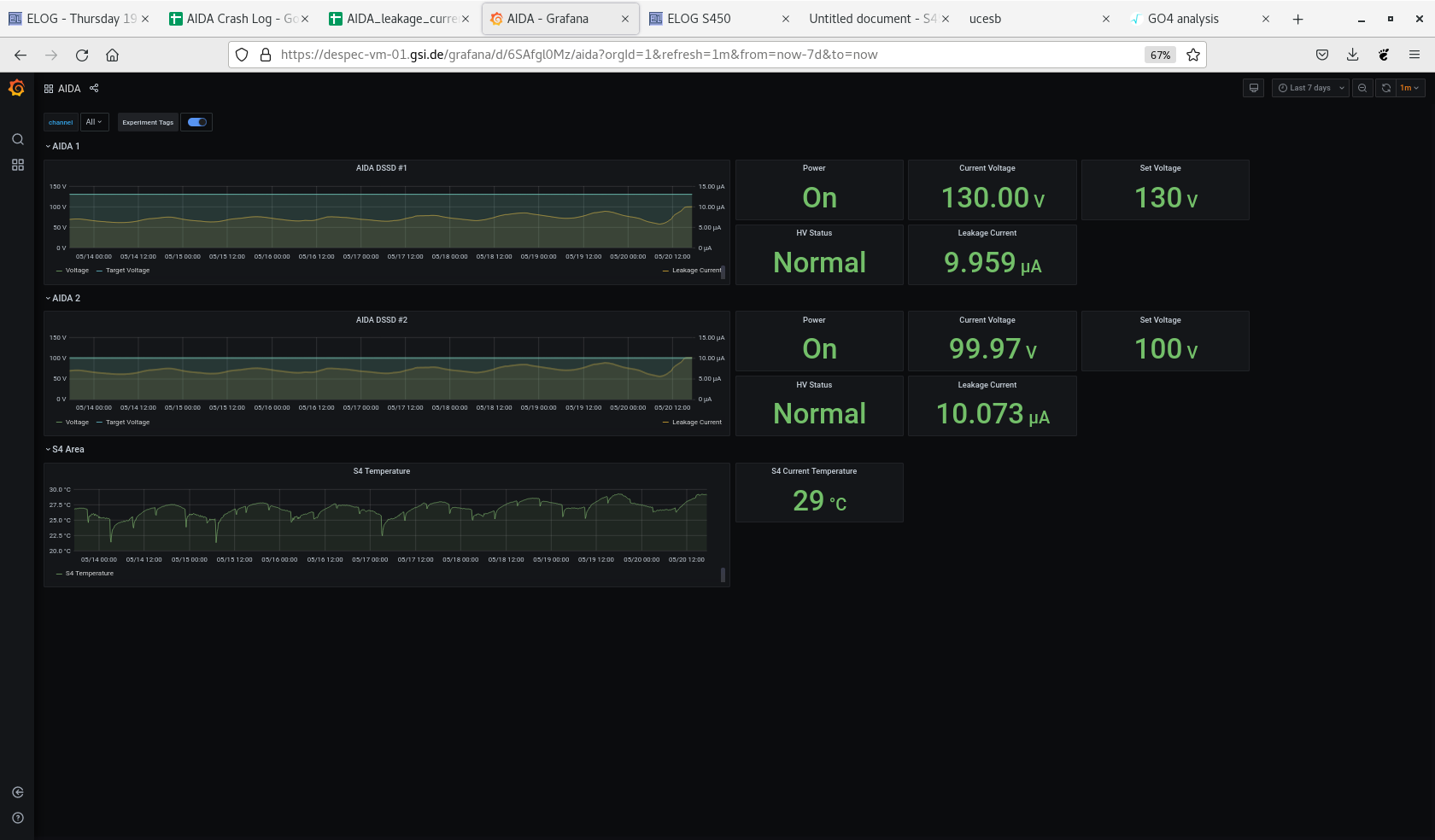The width and height of the screenshot is (1435, 840).
Task: Toggle the Experiment Tags switch
Action: (197, 122)
